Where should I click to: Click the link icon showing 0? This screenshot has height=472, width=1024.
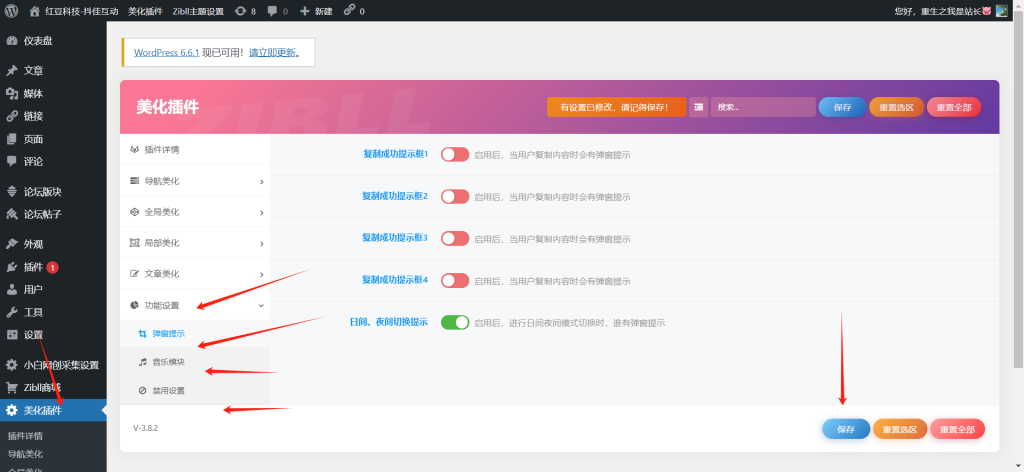[x=349, y=10]
